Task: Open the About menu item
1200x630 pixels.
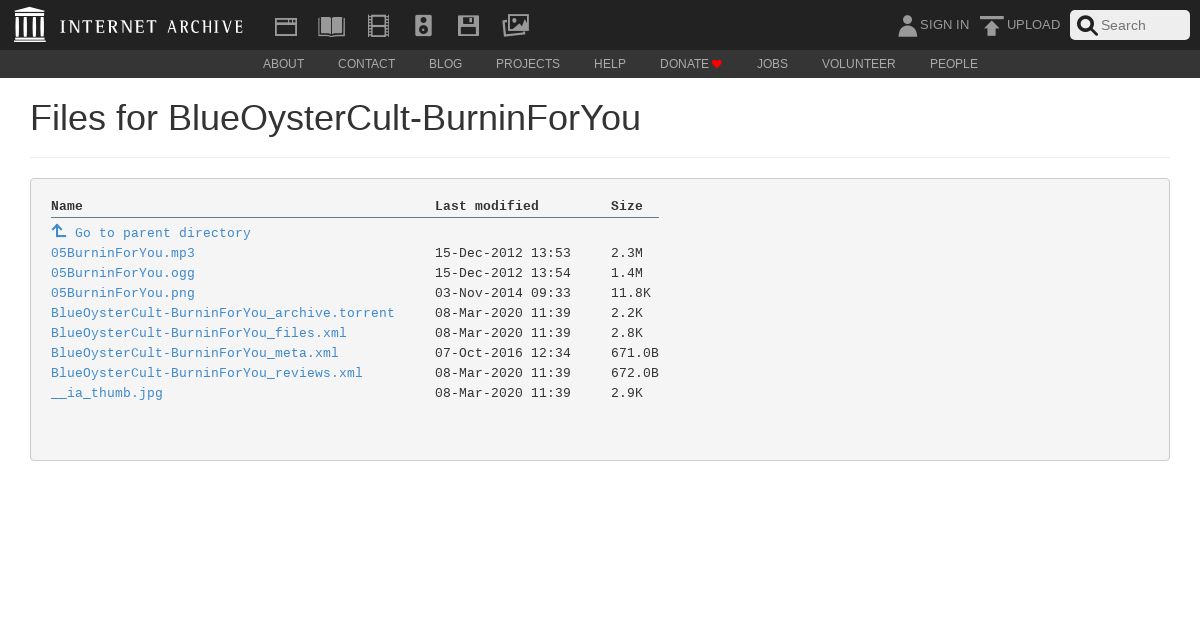Action: (x=284, y=64)
